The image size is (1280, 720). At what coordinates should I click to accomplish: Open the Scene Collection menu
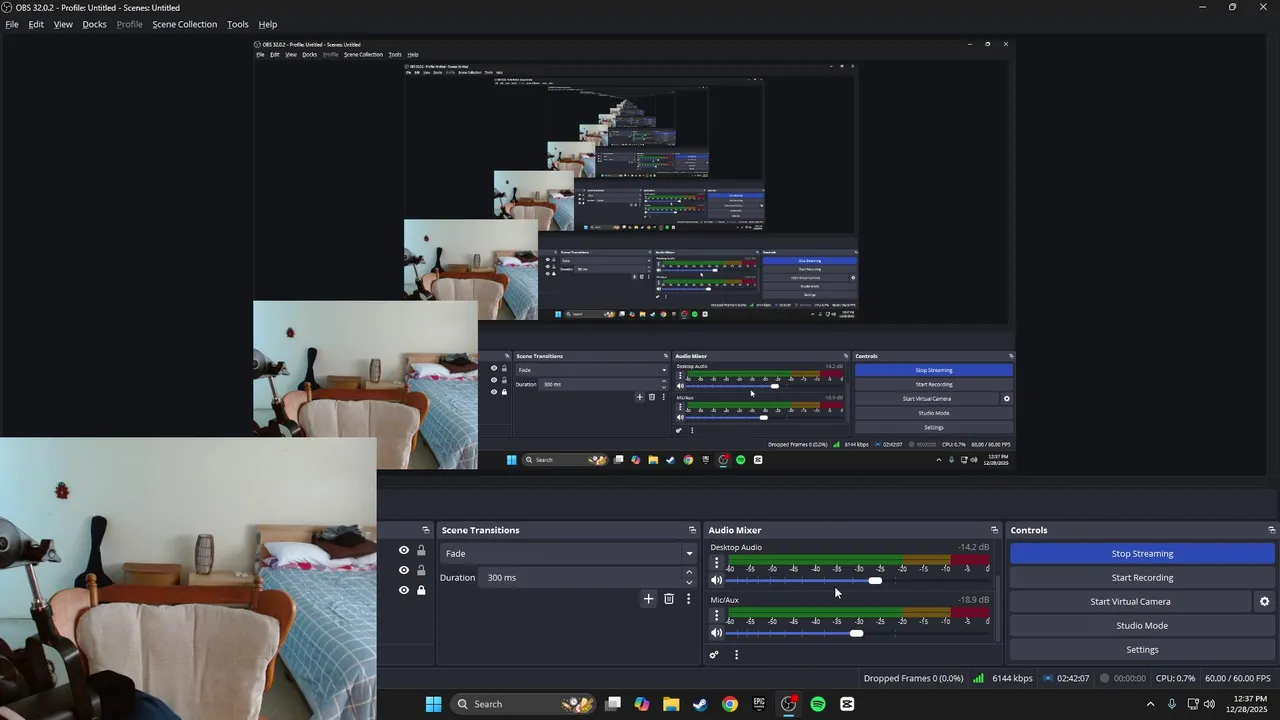point(184,24)
